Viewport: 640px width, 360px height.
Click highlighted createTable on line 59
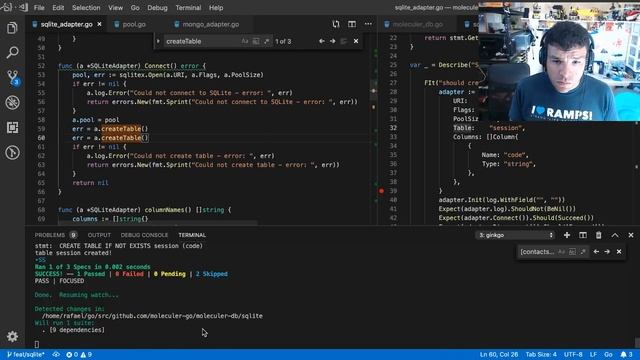[x=121, y=129]
